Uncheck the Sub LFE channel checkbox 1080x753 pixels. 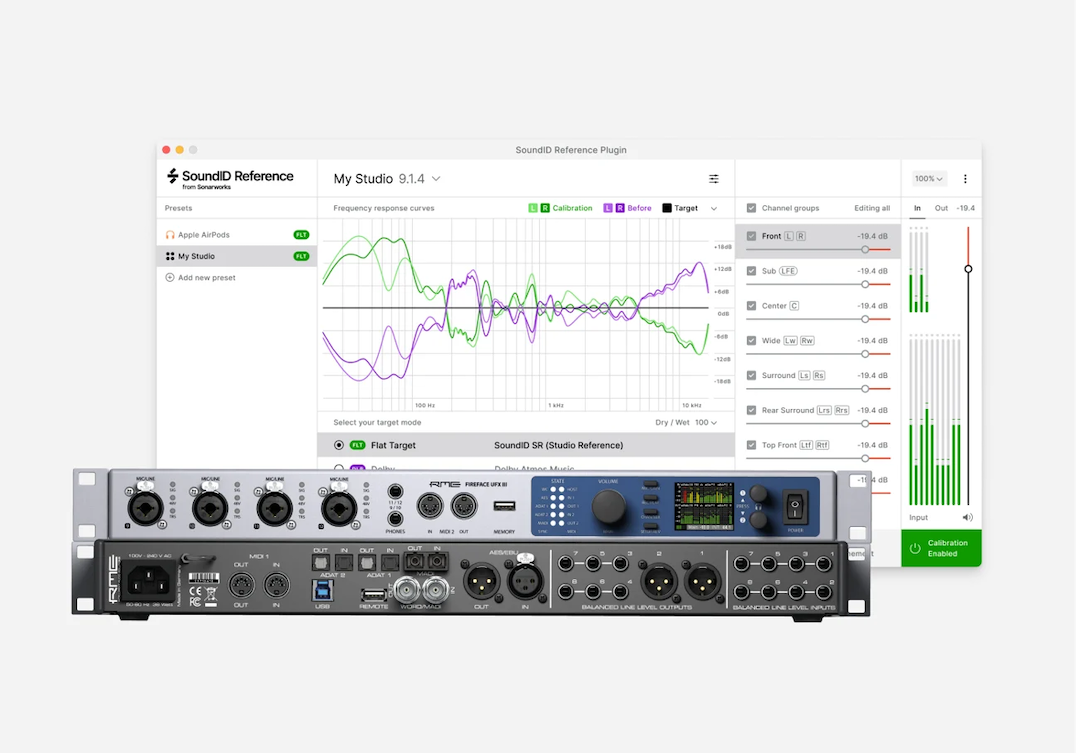(752, 271)
